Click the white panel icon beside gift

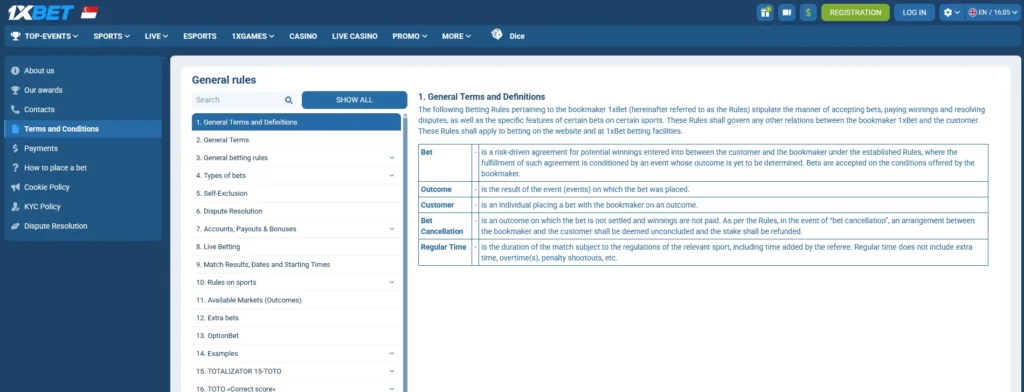coord(787,12)
